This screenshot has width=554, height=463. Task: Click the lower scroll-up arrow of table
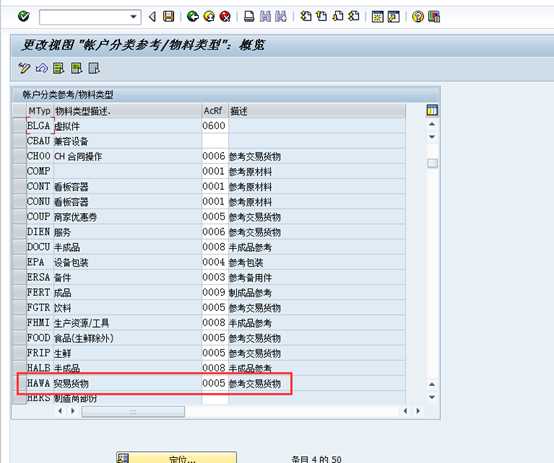click(432, 384)
